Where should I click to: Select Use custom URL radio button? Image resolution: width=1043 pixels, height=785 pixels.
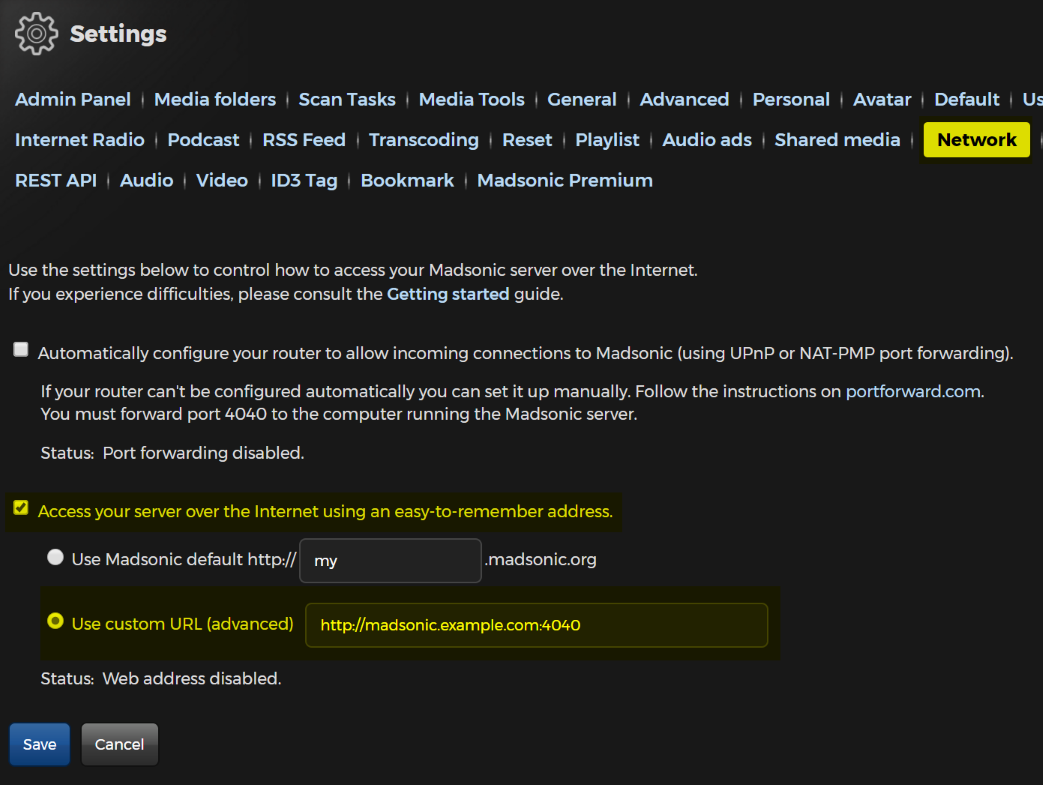pos(56,622)
